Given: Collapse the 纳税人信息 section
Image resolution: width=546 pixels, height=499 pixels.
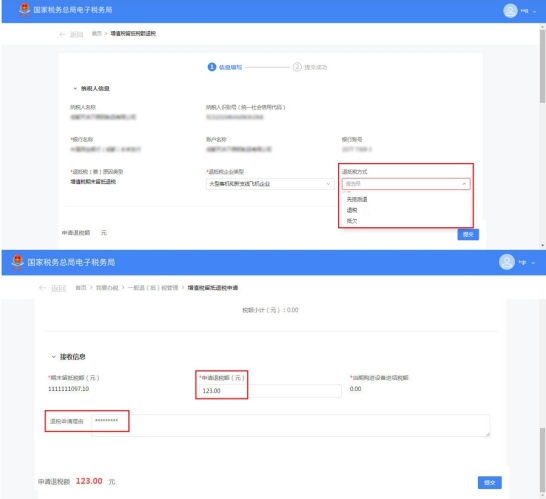Looking at the screenshot, I should click(x=75, y=88).
